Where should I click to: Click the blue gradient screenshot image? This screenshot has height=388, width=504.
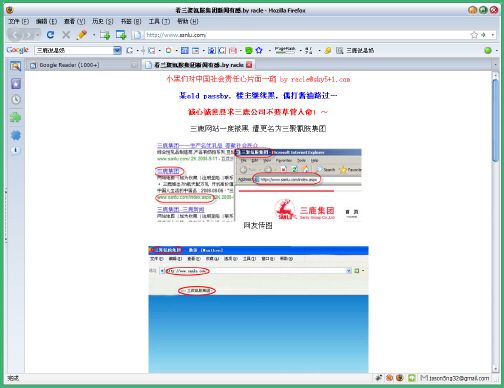coord(258,333)
